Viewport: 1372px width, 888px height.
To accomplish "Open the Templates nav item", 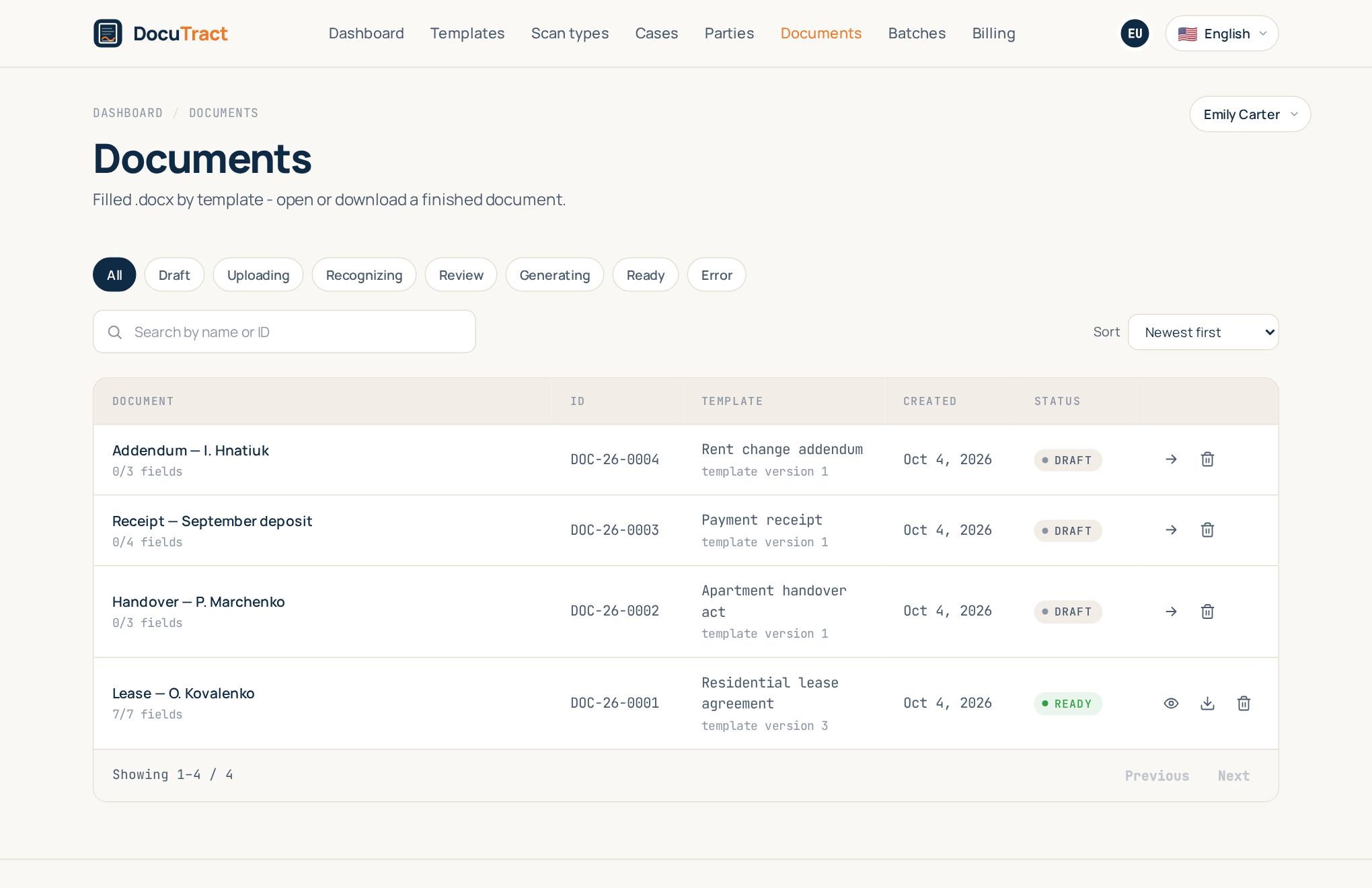I will [x=467, y=34].
